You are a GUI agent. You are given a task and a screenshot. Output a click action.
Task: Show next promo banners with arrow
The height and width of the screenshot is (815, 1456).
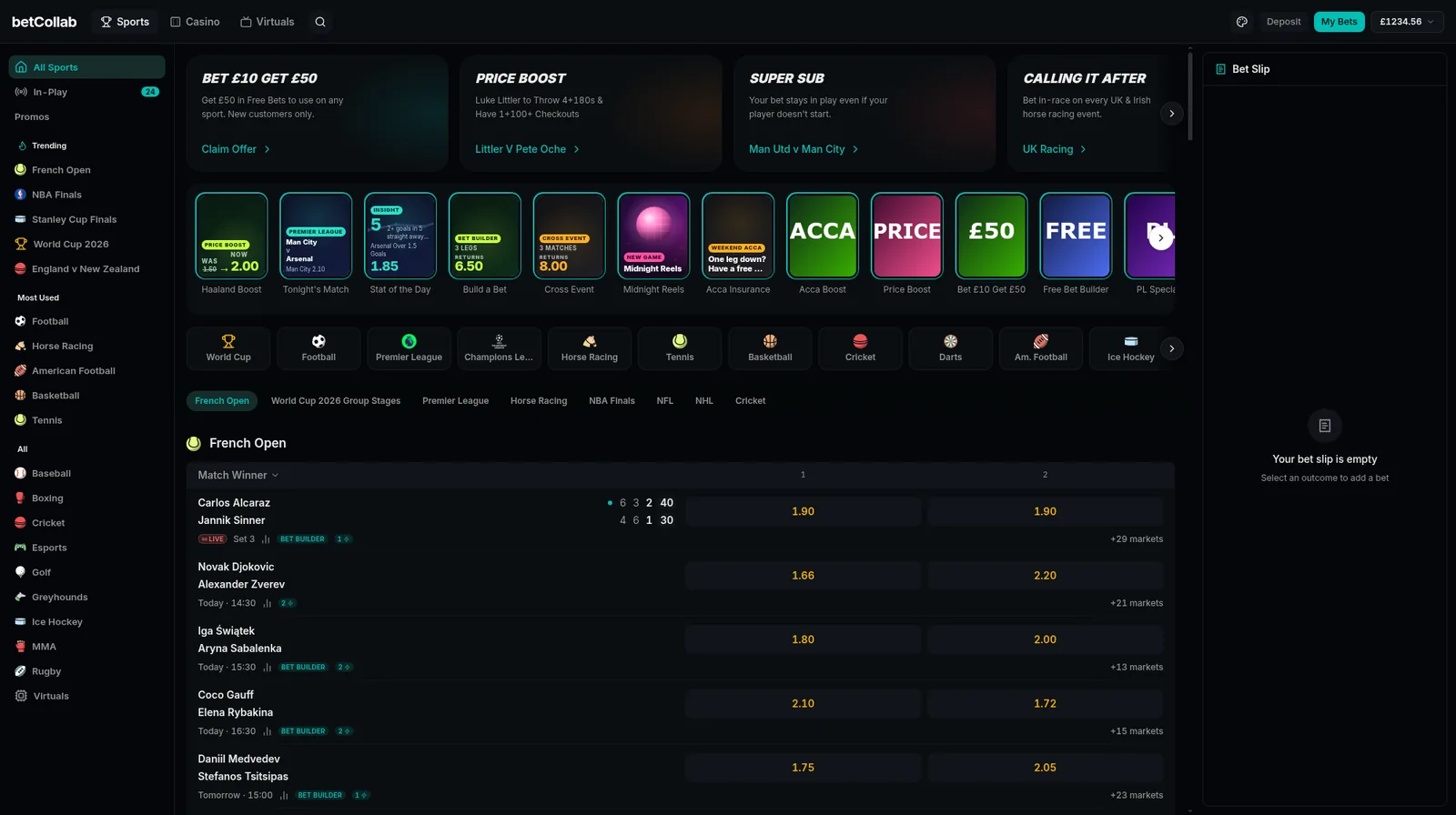pyautogui.click(x=1171, y=114)
